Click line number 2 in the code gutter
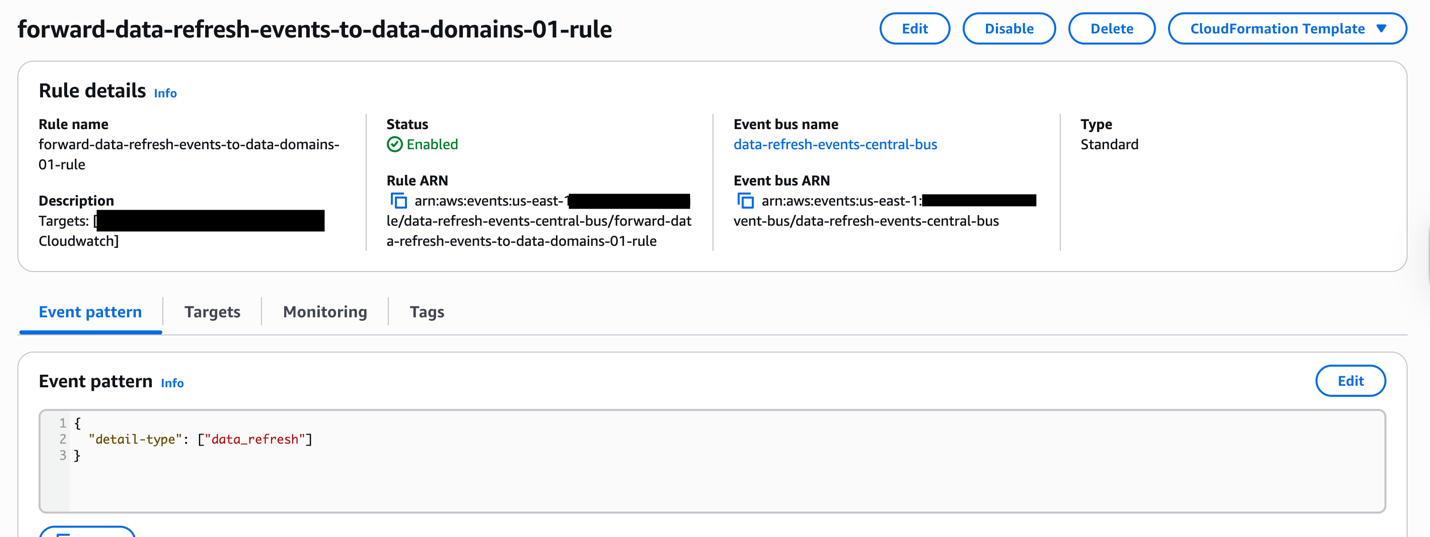 (x=62, y=439)
